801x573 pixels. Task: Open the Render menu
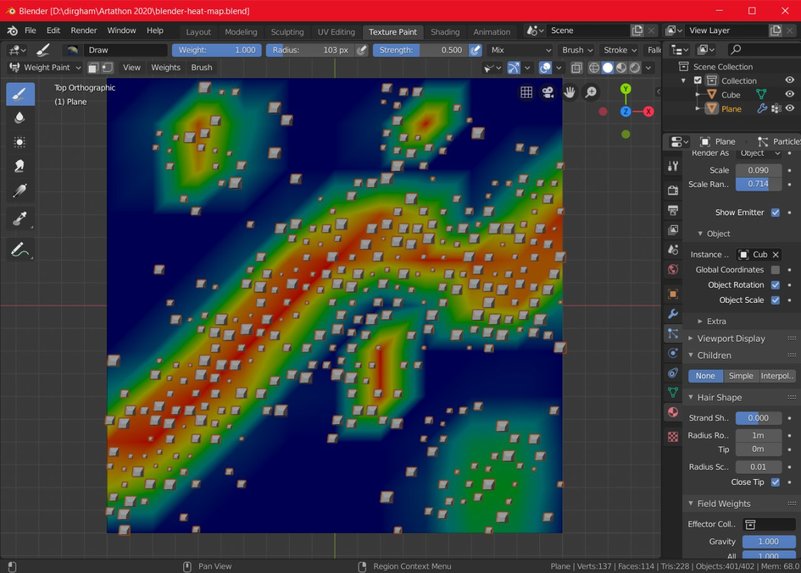click(84, 31)
